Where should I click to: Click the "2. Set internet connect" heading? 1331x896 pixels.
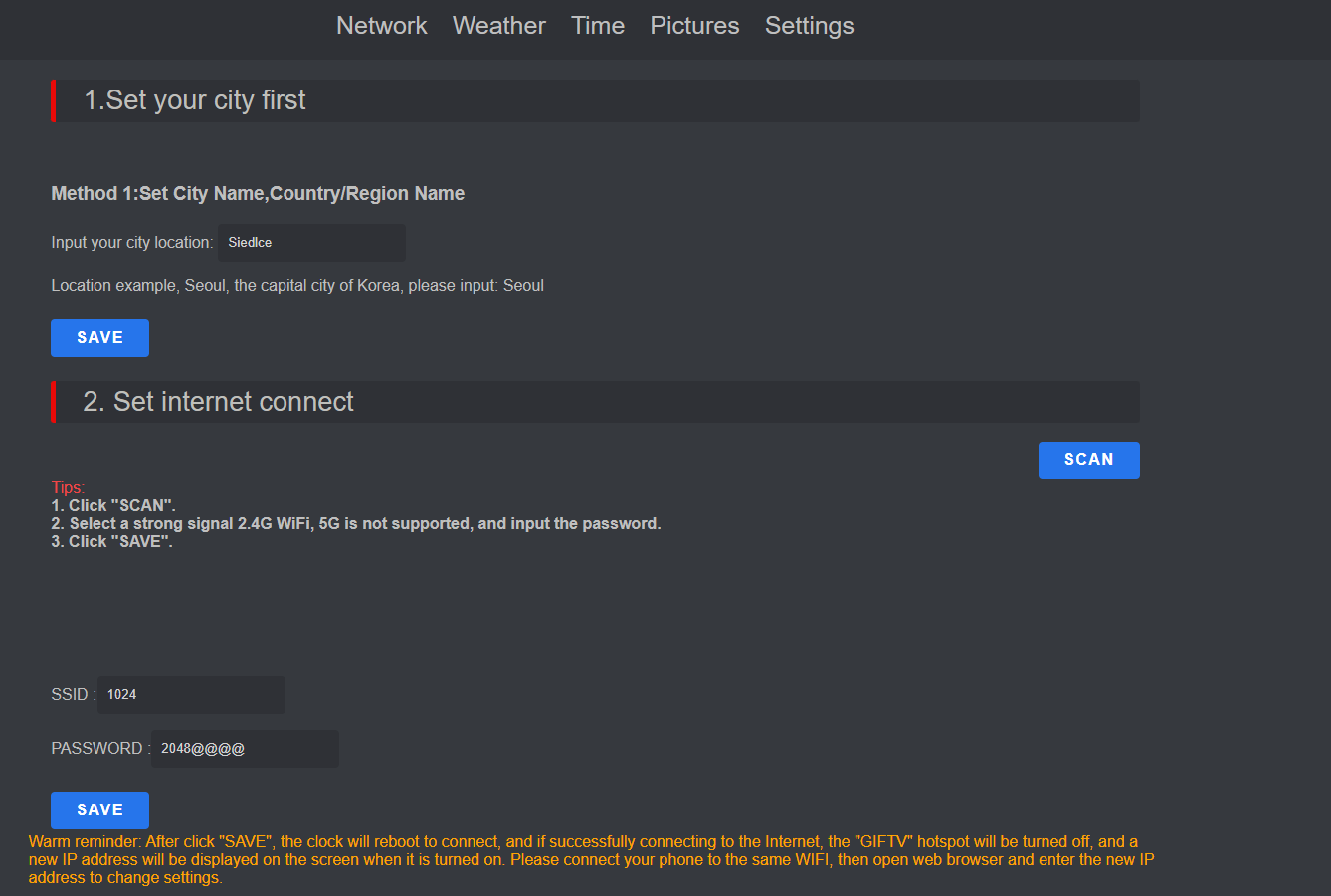click(x=218, y=402)
